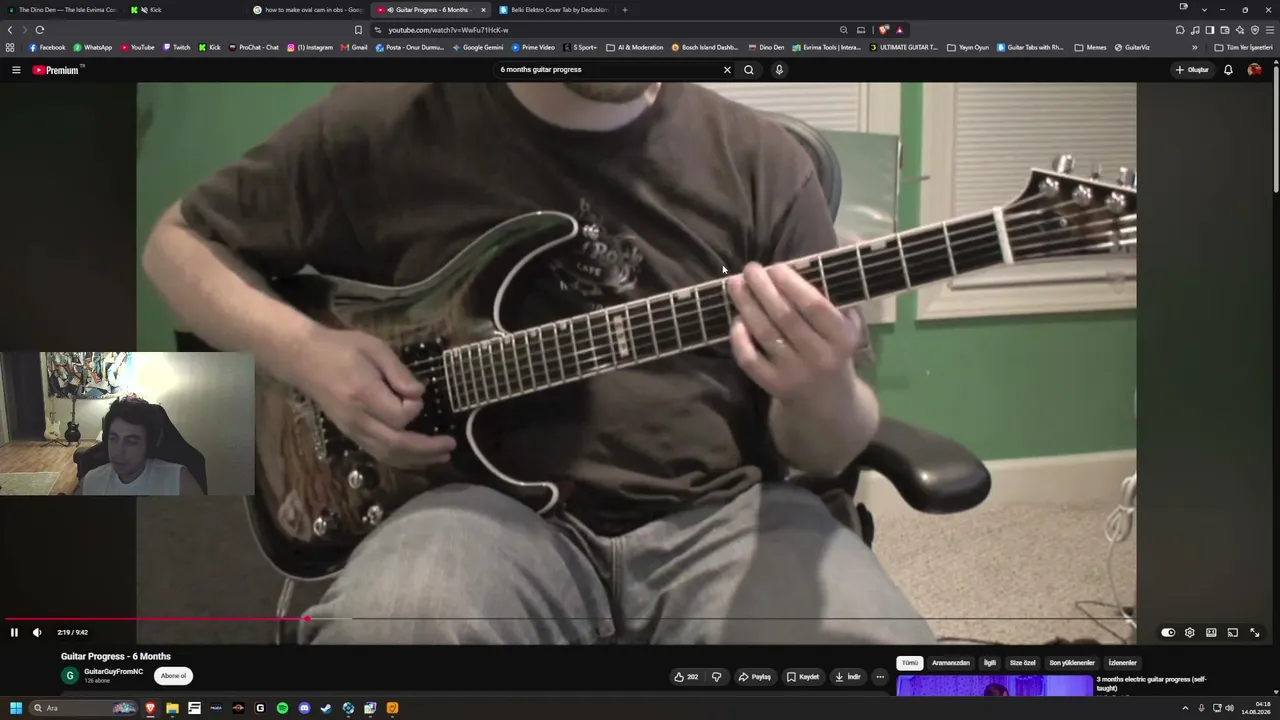Open the YouTube account avatar menu
Screen dimensions: 1280x720
pos(1254,70)
